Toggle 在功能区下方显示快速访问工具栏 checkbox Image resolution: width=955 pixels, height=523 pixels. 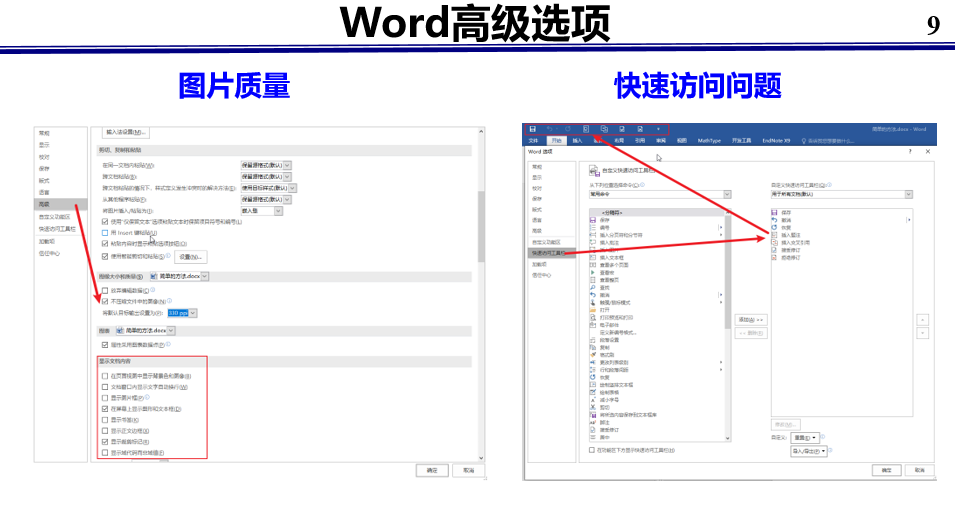point(591,450)
